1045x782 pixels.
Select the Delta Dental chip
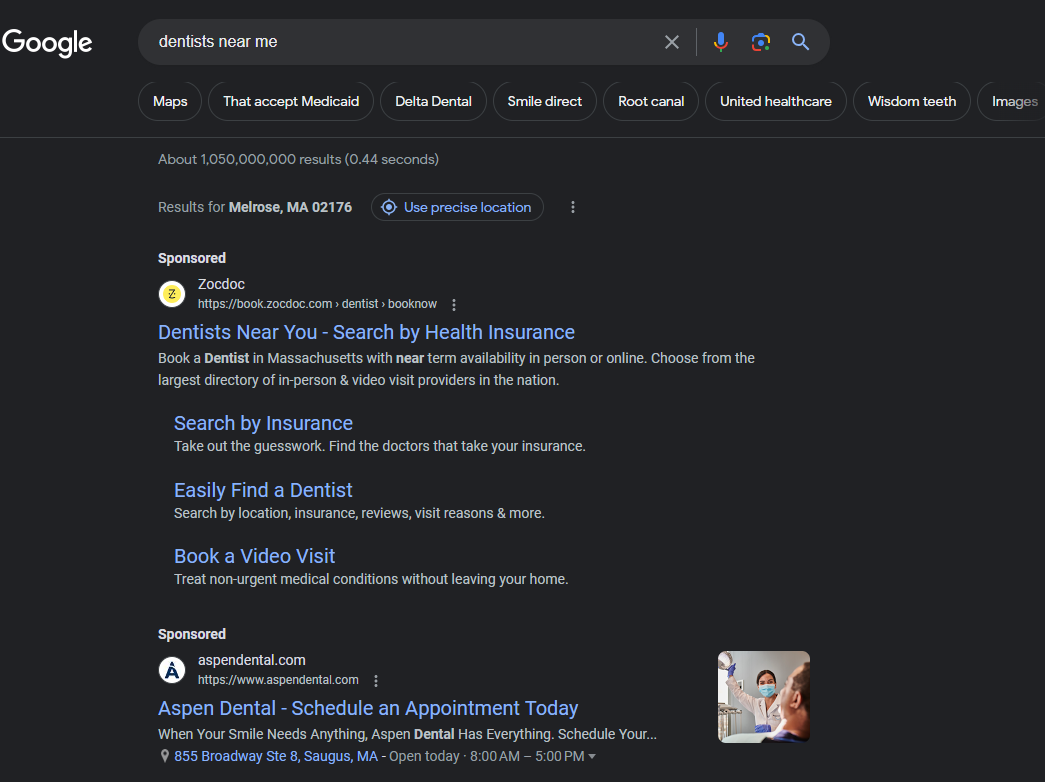click(433, 101)
